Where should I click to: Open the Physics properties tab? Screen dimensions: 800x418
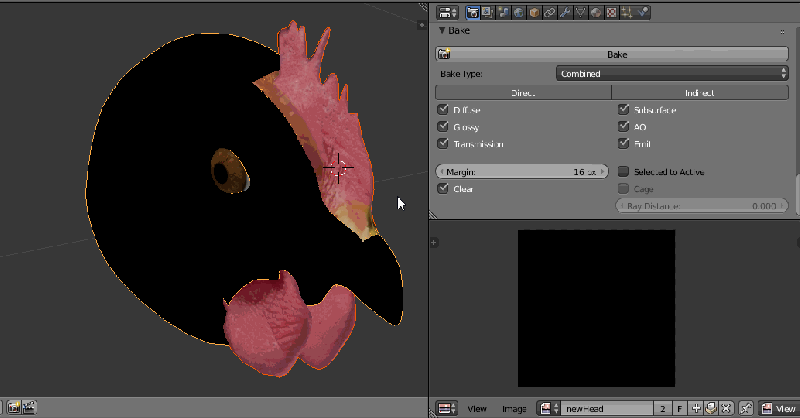[x=642, y=12]
